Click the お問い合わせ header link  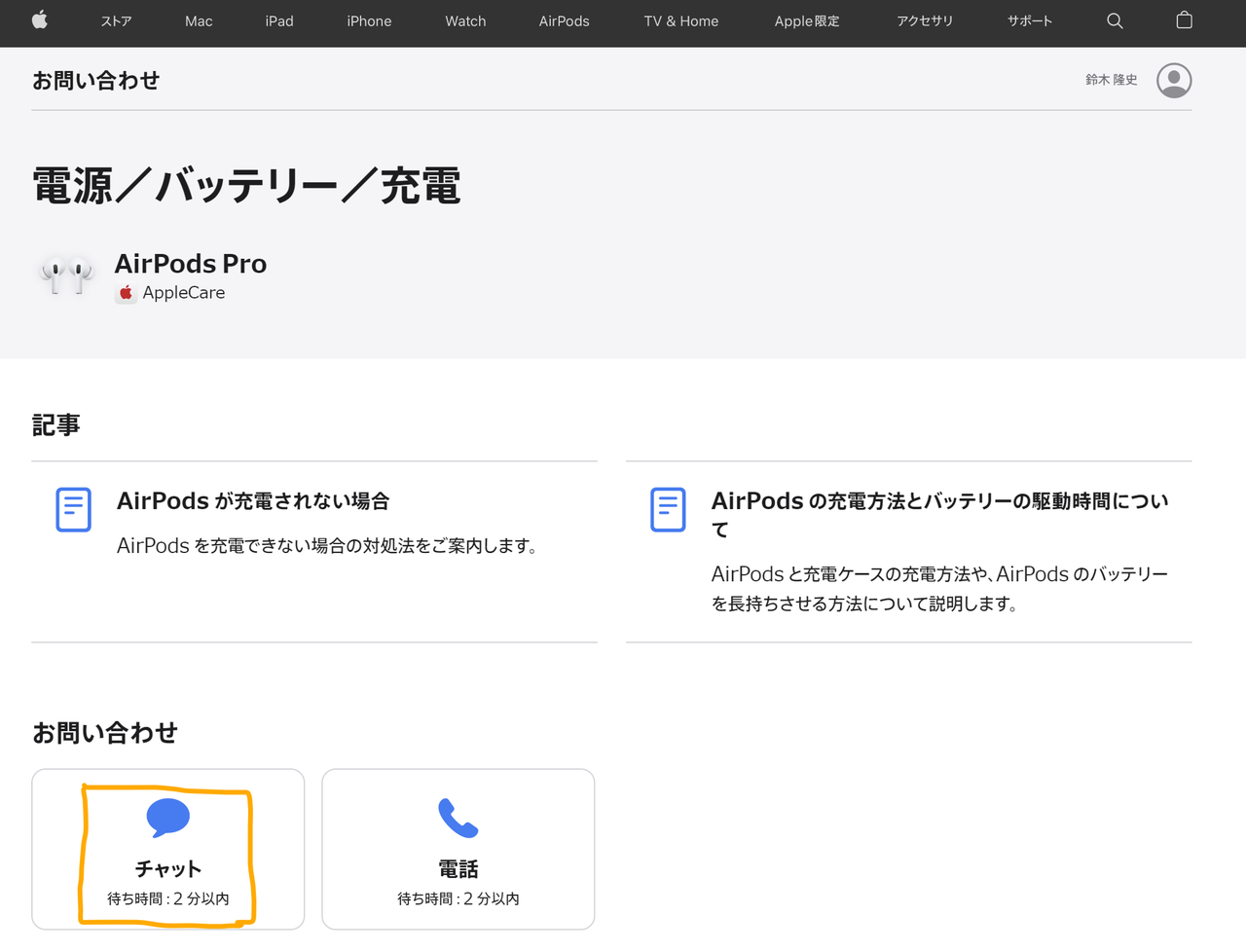pyautogui.click(x=95, y=81)
